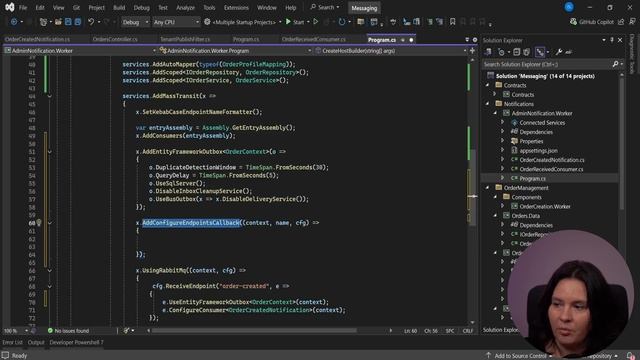Click the horizontal editor scrollbar

click(x=254, y=331)
